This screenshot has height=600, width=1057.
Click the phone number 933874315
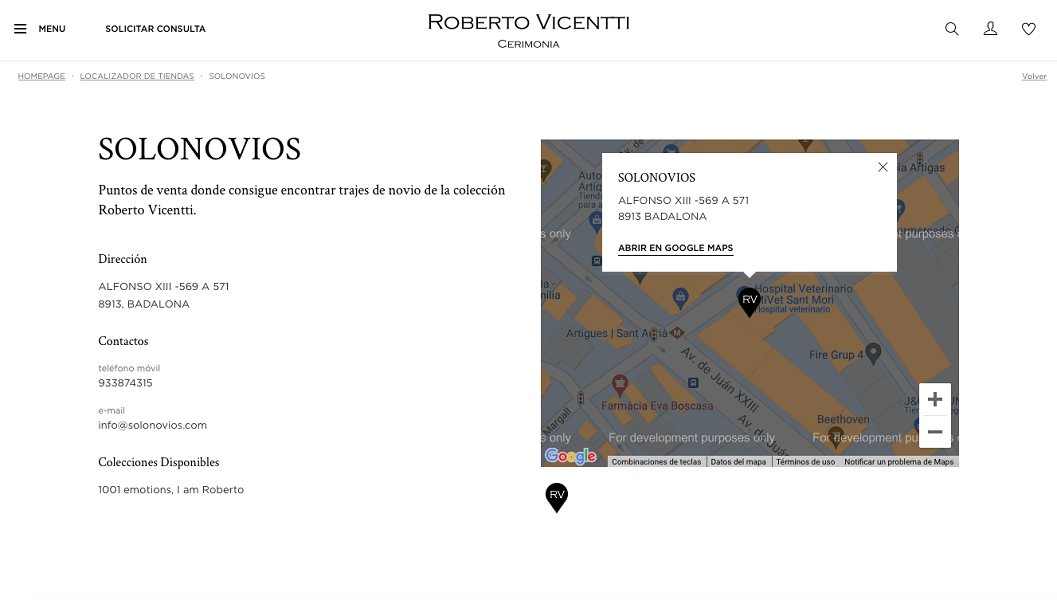[x=125, y=383]
